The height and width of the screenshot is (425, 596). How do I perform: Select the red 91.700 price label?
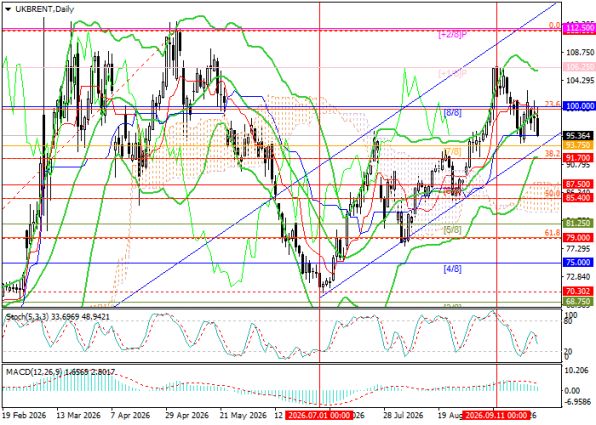pyautogui.click(x=579, y=157)
